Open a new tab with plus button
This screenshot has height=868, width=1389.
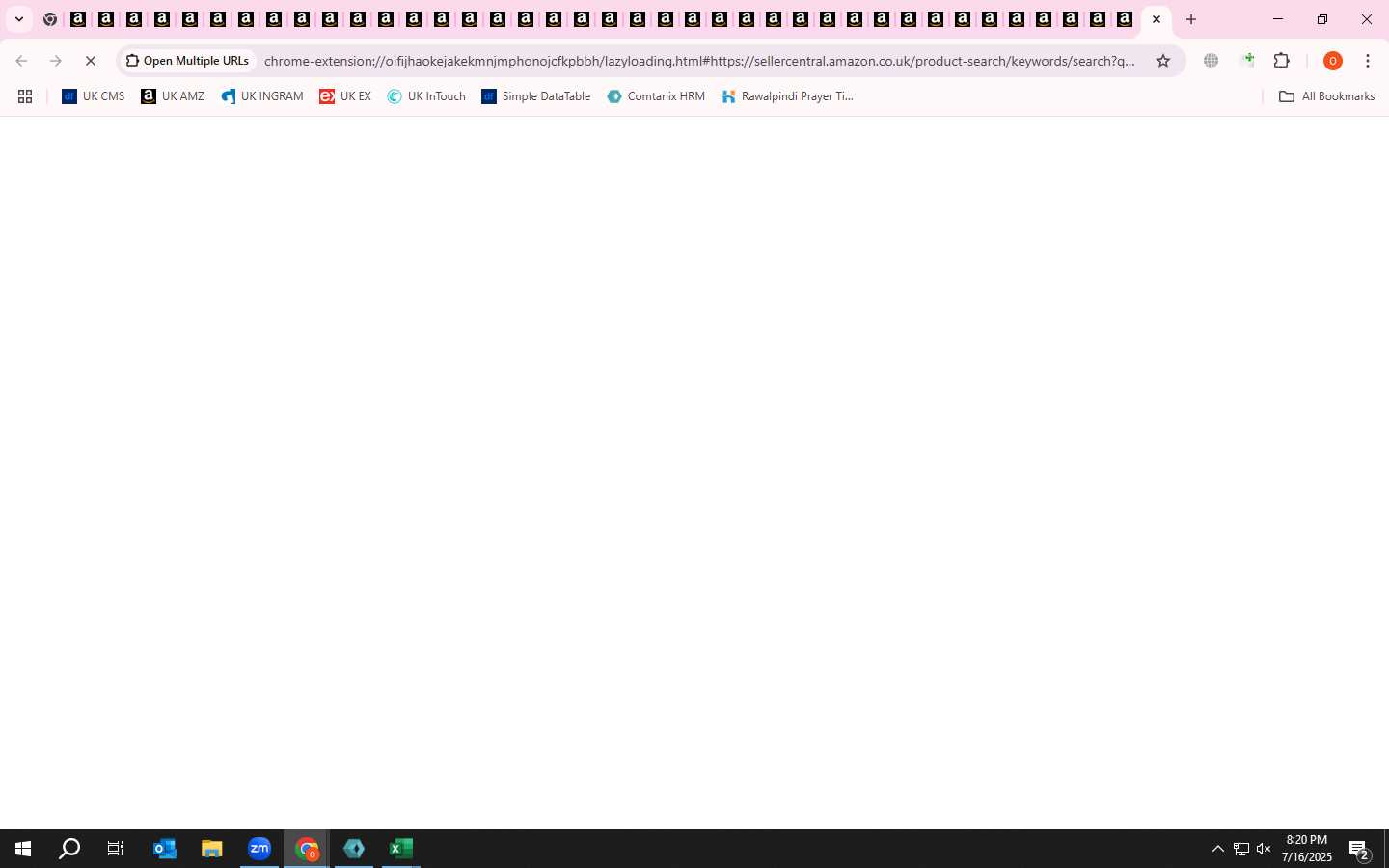1191,19
